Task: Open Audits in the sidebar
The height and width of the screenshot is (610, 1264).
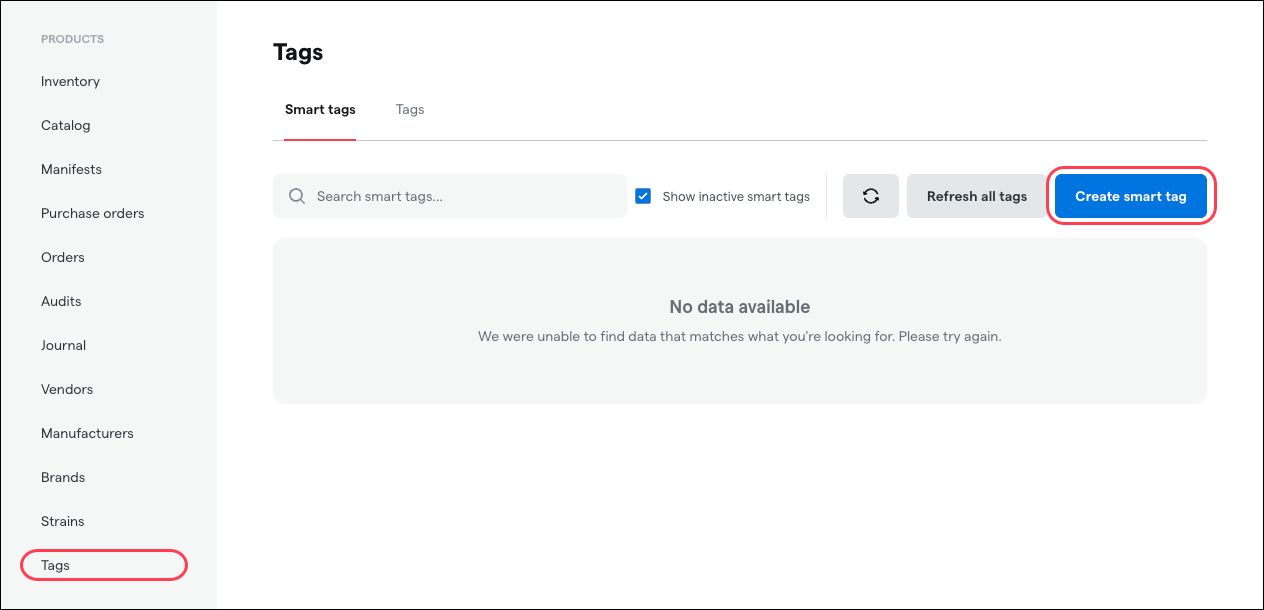Action: pos(61,301)
